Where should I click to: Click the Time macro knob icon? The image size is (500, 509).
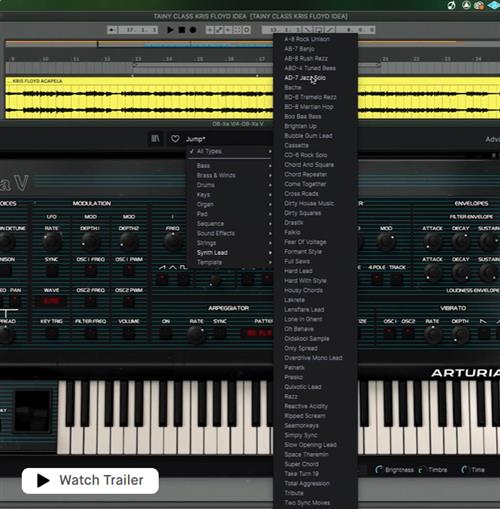coord(464,470)
